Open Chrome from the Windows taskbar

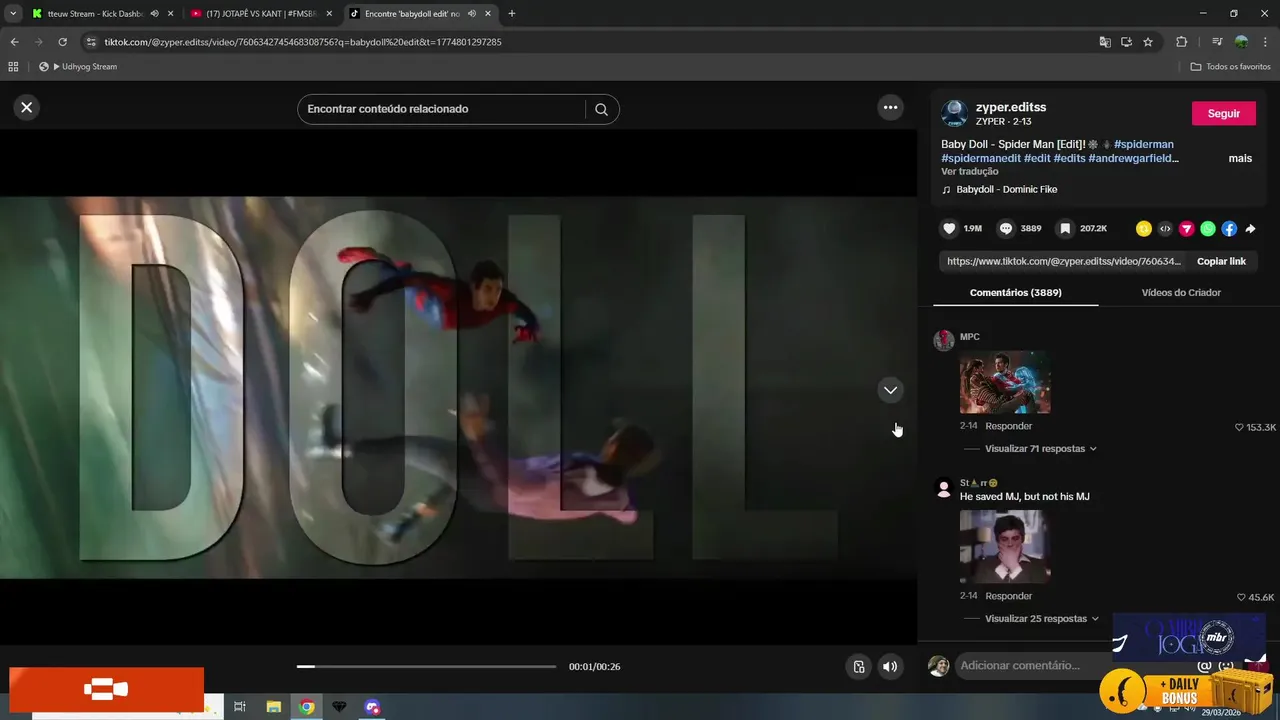click(306, 707)
